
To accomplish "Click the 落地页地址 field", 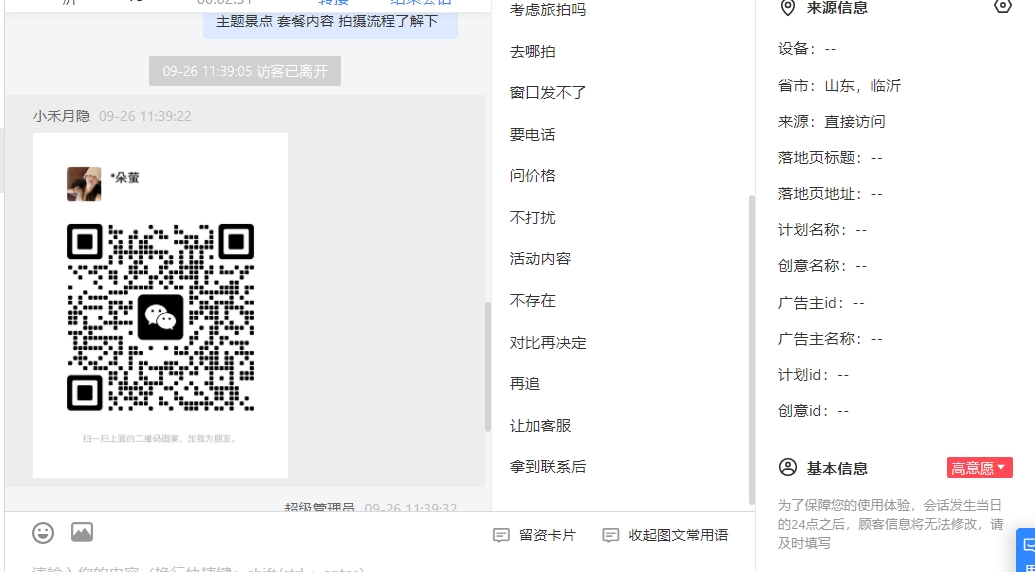I will click(830, 194).
